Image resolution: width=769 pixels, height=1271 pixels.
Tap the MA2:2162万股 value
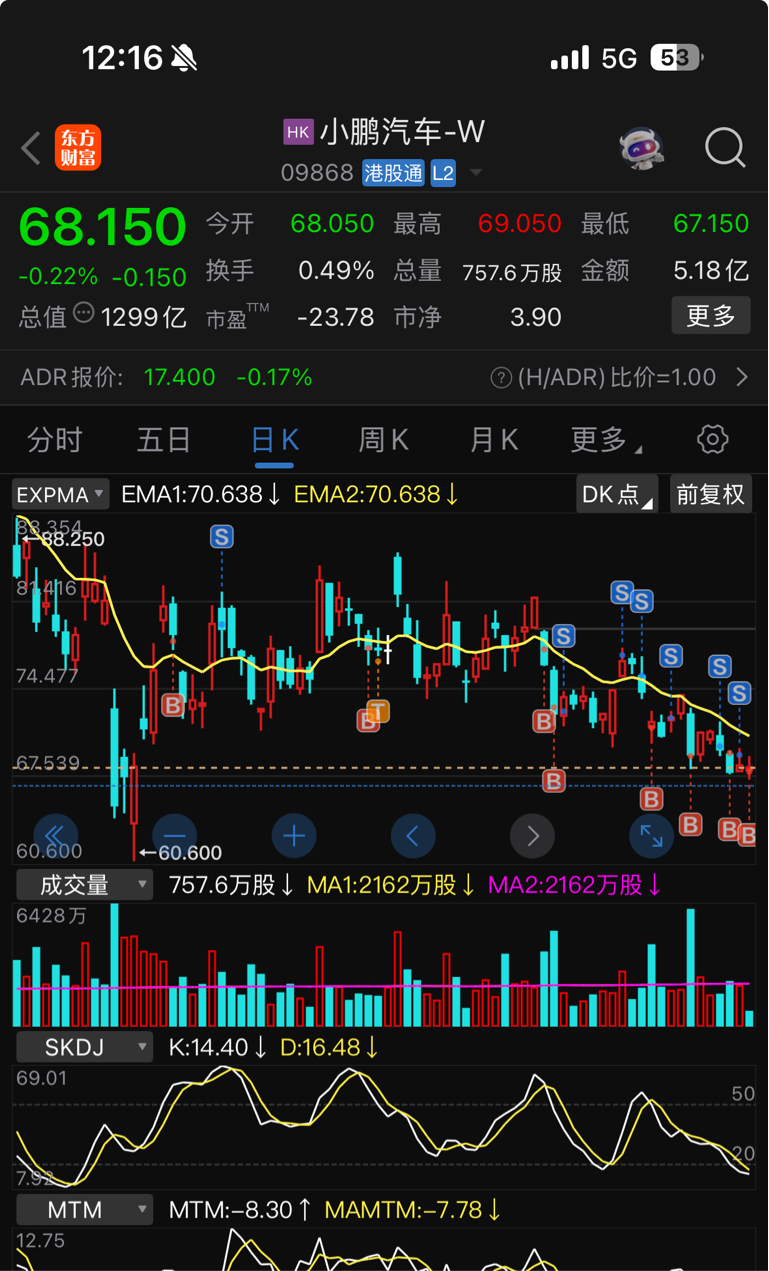[575, 885]
